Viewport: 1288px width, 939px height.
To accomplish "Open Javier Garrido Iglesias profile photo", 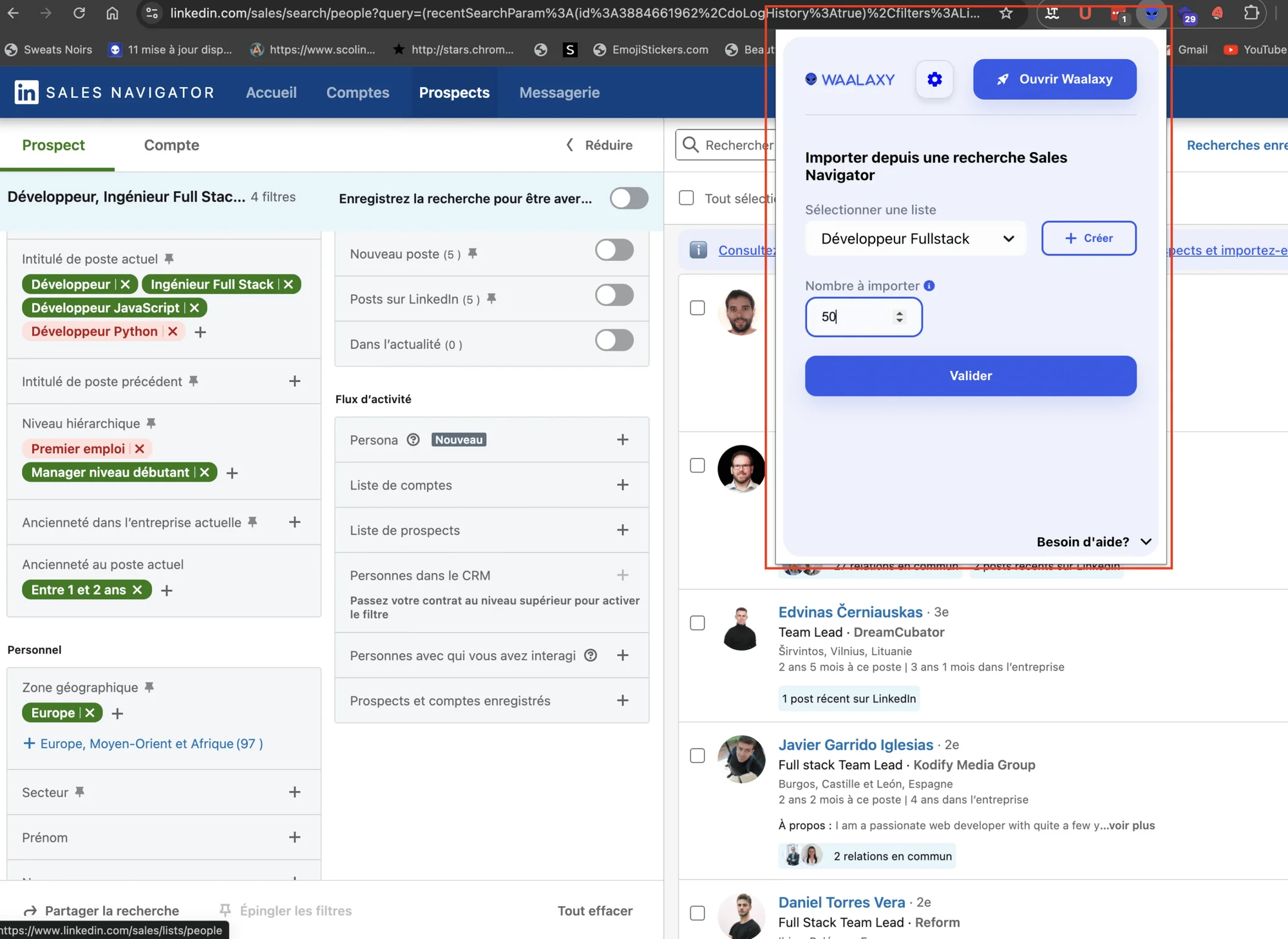I will [741, 759].
